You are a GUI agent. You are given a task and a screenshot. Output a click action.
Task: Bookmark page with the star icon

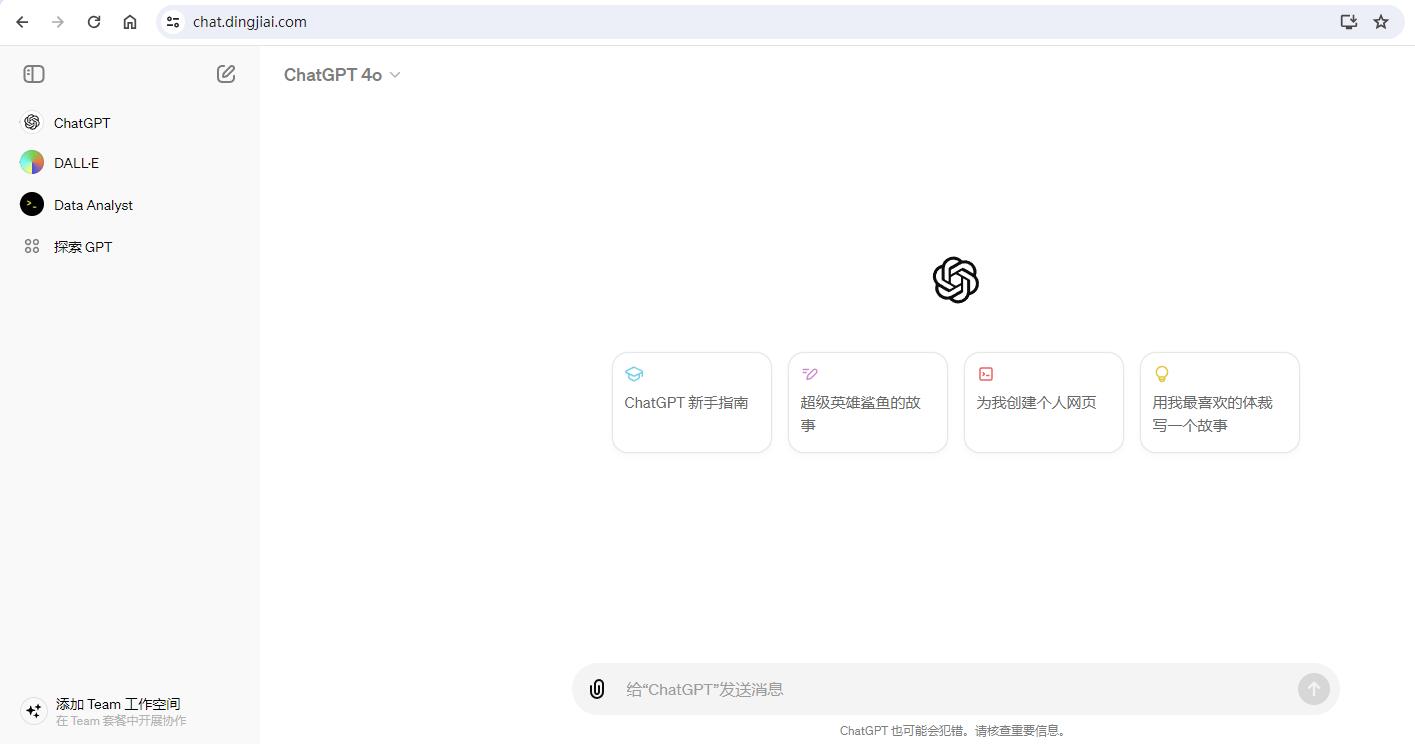1381,22
